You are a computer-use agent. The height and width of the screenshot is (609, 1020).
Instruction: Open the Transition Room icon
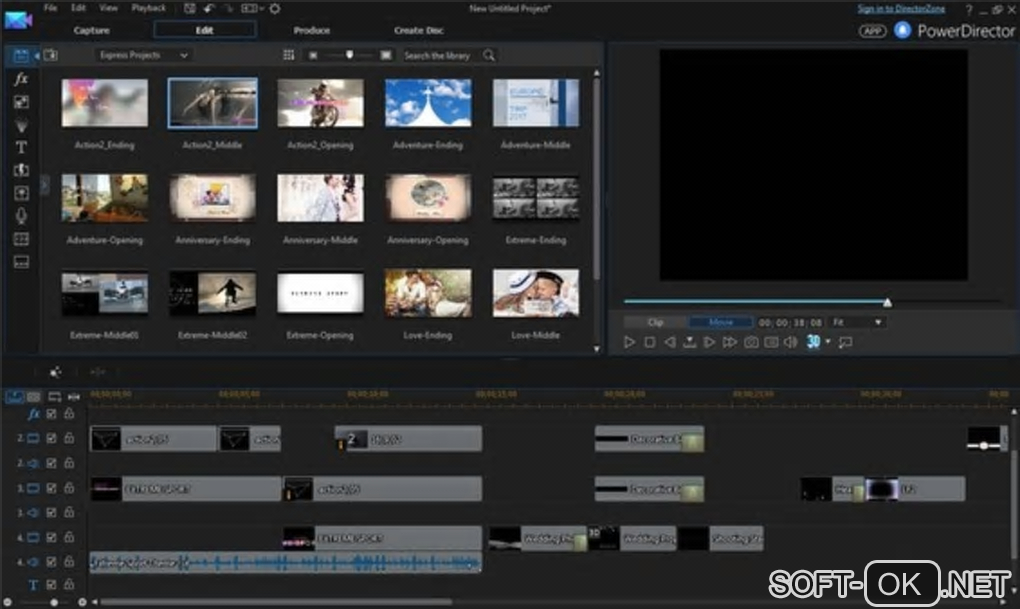click(21, 170)
